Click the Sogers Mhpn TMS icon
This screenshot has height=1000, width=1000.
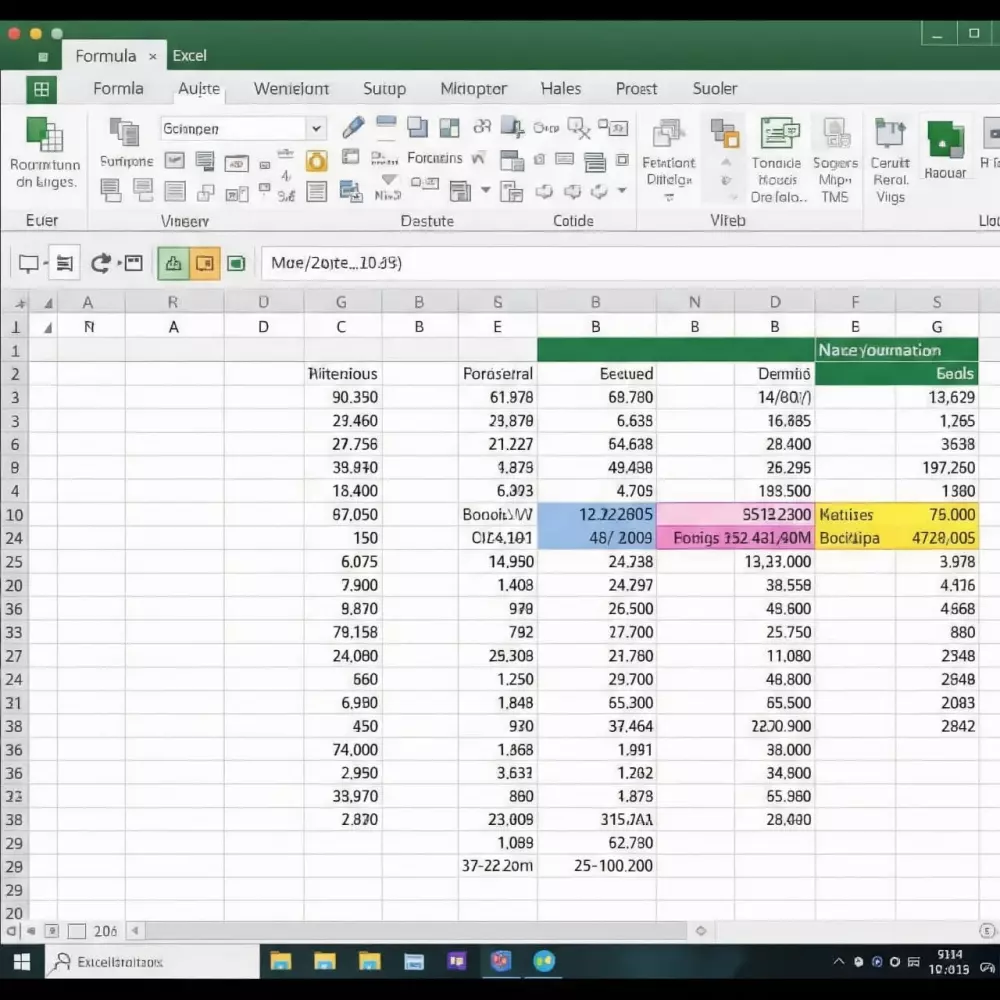[x=836, y=160]
